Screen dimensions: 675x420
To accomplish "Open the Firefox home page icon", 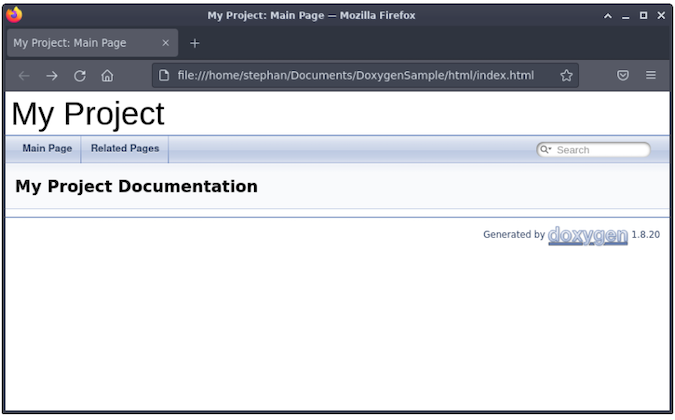I will tap(107, 75).
